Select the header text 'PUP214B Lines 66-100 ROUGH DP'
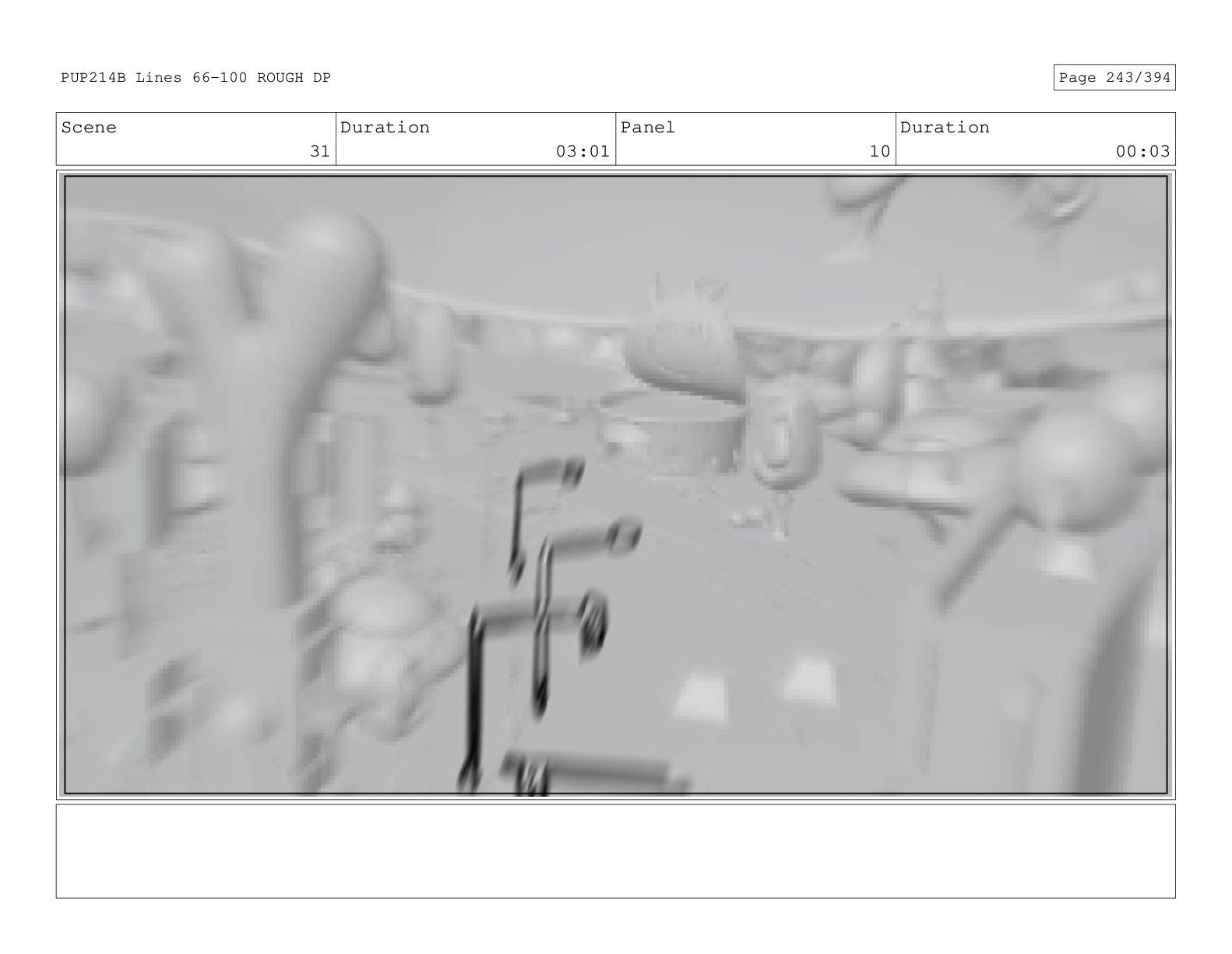Screen dimensions: 1232x954 click(x=195, y=78)
